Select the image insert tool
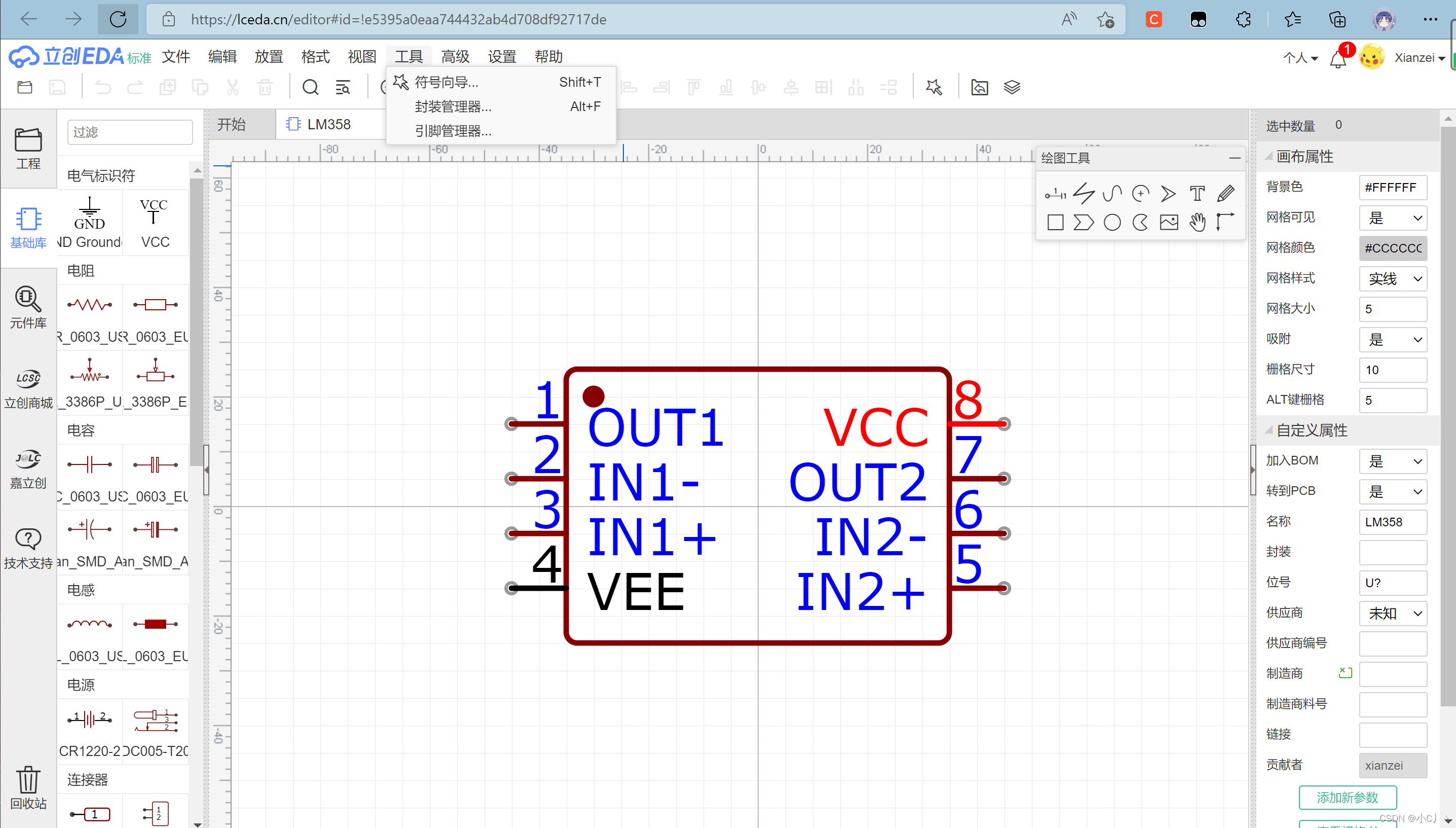 (x=1169, y=223)
